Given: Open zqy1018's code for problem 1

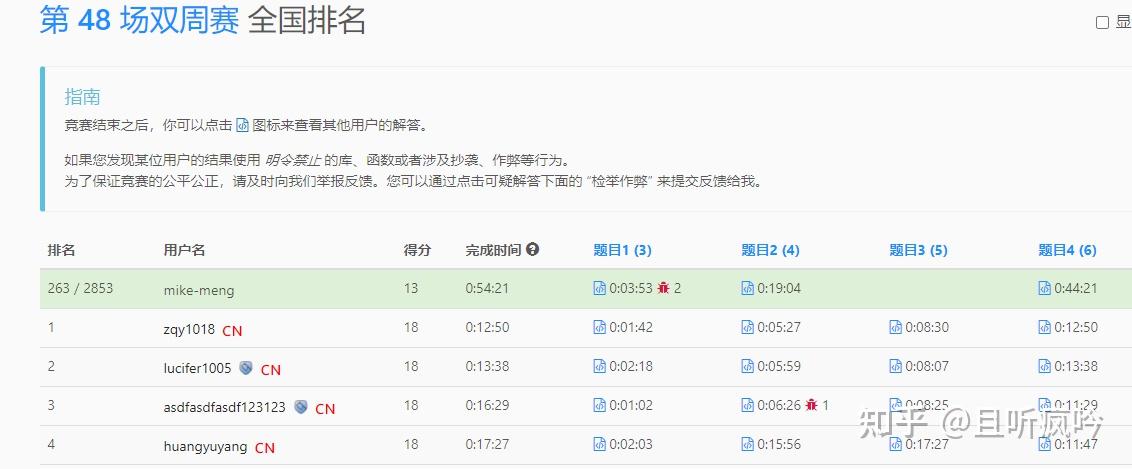Looking at the screenshot, I should pyautogui.click(x=599, y=328).
